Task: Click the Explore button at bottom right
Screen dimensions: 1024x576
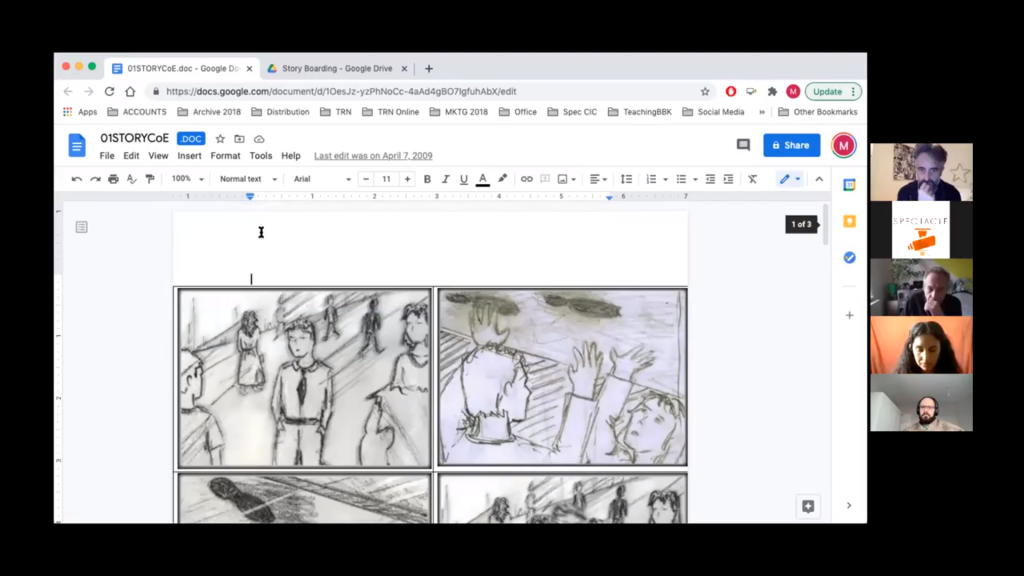Action: (x=808, y=506)
